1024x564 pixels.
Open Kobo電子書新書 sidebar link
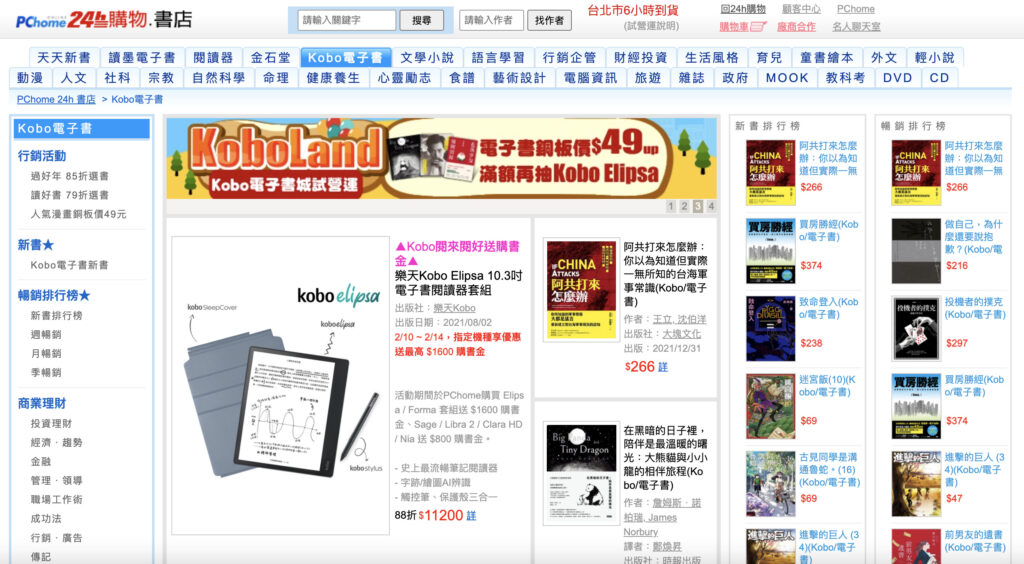coord(69,265)
